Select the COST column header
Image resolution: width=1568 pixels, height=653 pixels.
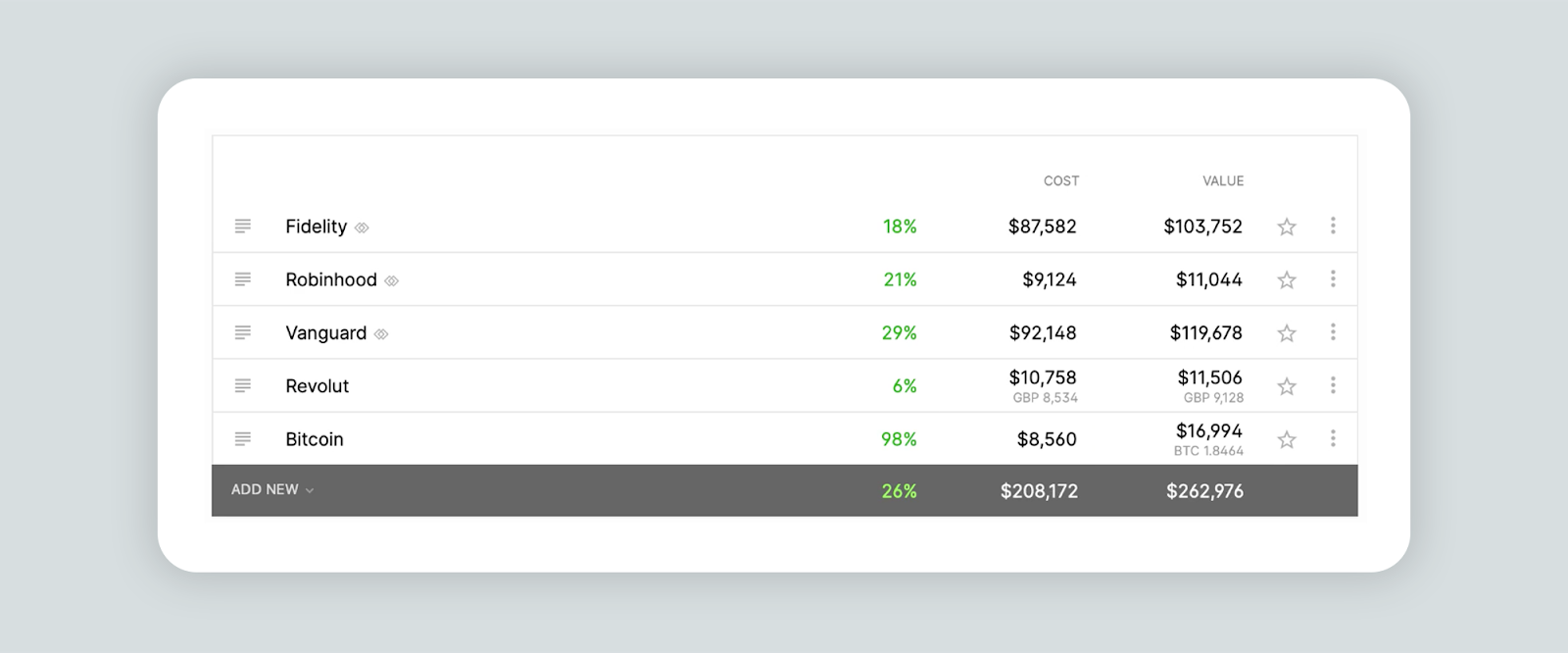[x=1061, y=180]
